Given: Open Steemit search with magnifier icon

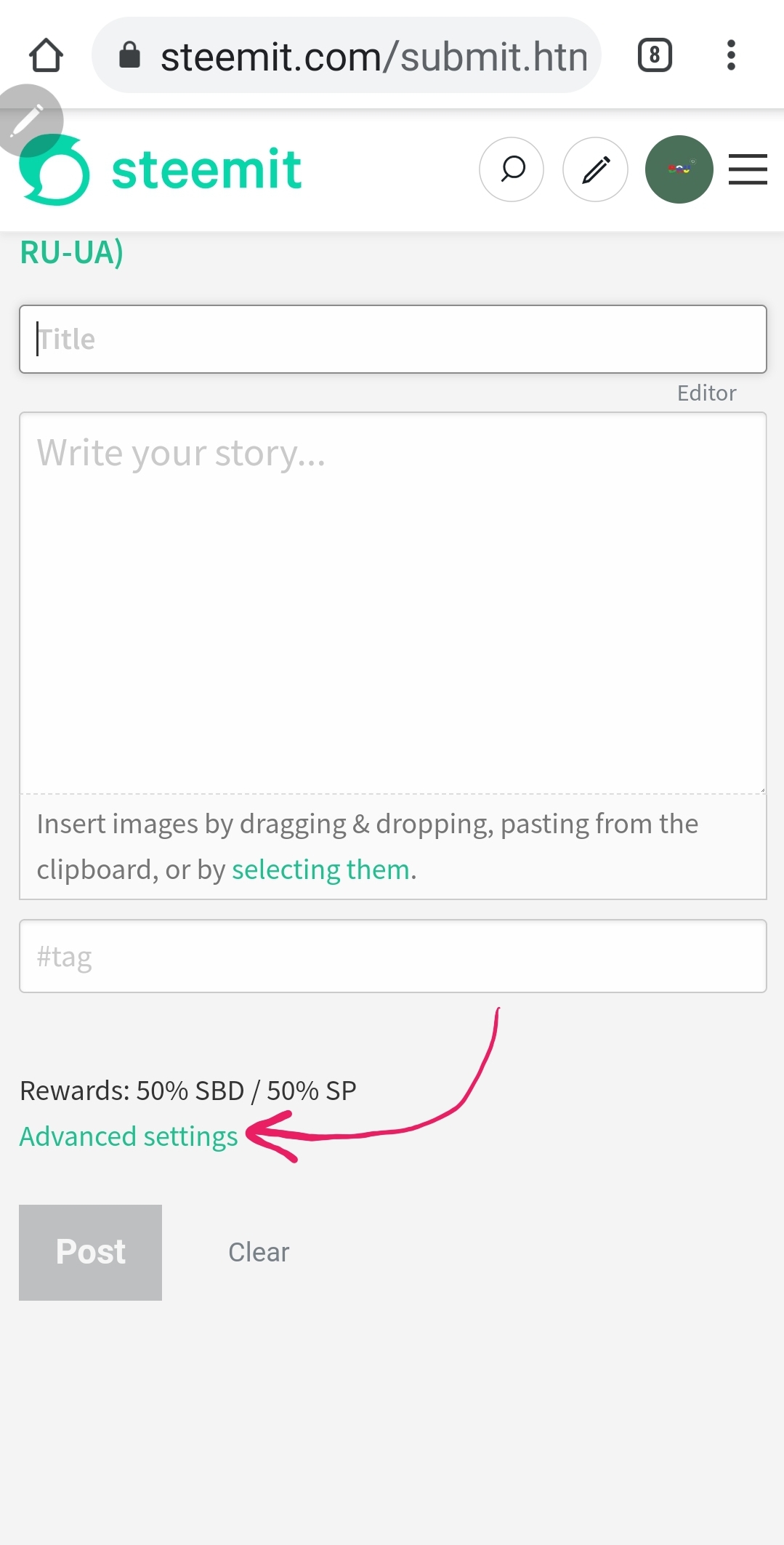Looking at the screenshot, I should [512, 169].
